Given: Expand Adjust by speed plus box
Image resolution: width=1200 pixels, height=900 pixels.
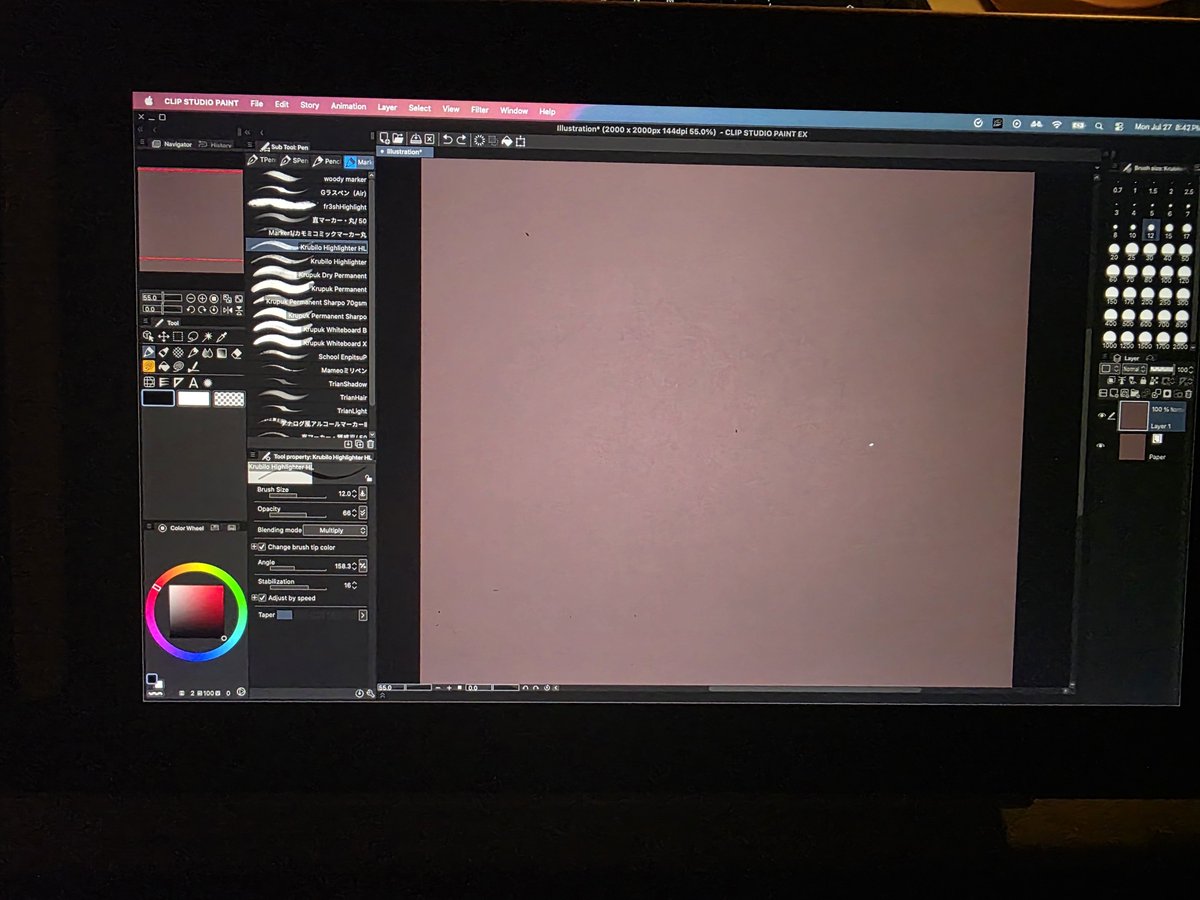Looking at the screenshot, I should 254,598.
